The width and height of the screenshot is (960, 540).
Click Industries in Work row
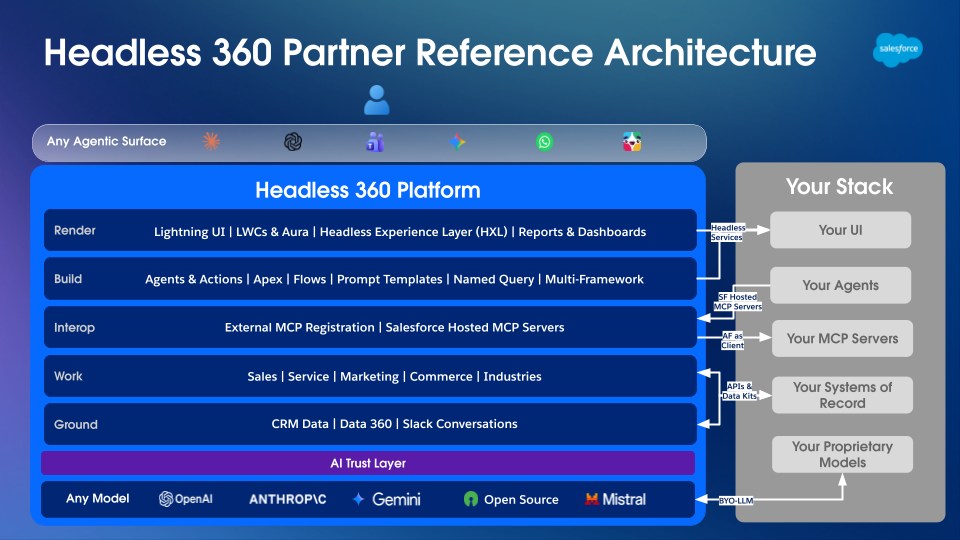point(512,377)
